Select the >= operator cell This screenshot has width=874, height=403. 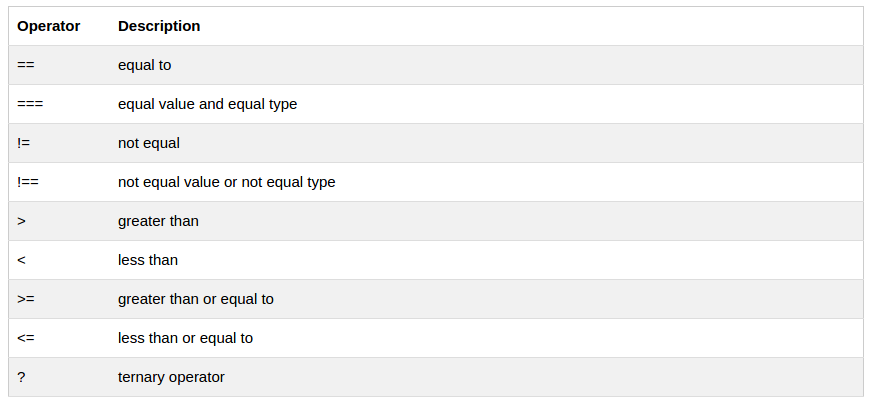point(26,299)
